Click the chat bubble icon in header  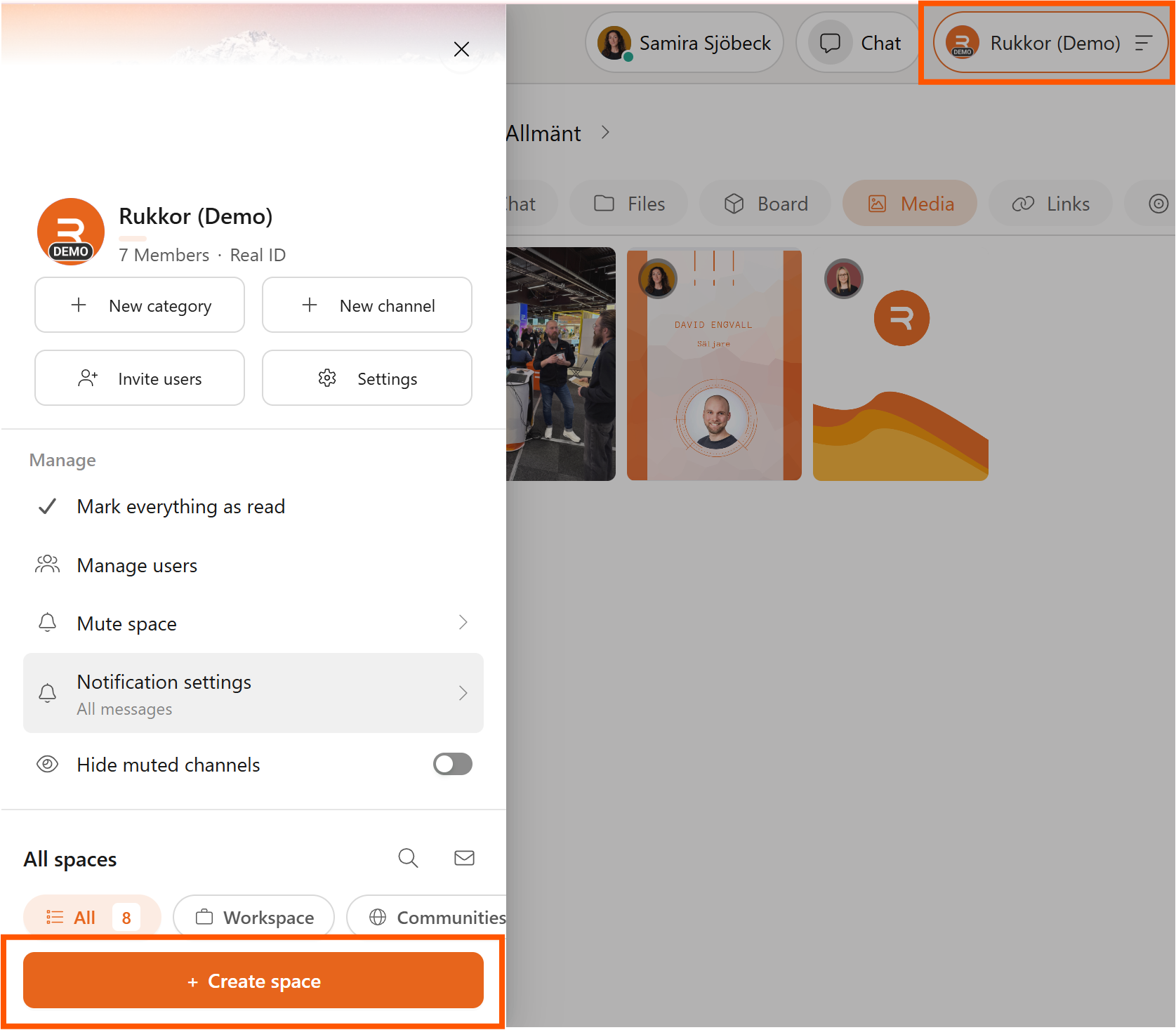[830, 43]
